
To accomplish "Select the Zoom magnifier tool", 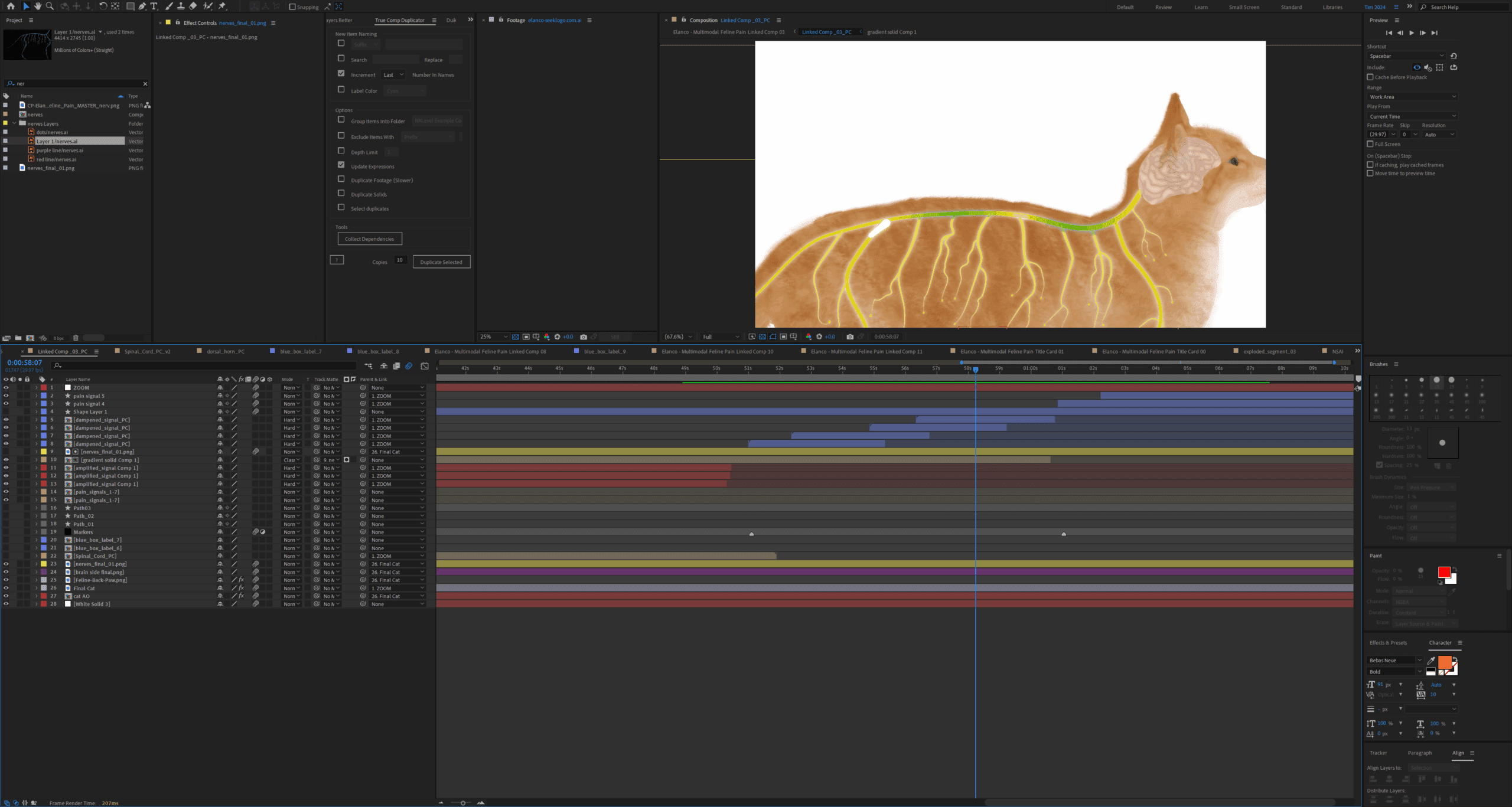I will (x=50, y=6).
